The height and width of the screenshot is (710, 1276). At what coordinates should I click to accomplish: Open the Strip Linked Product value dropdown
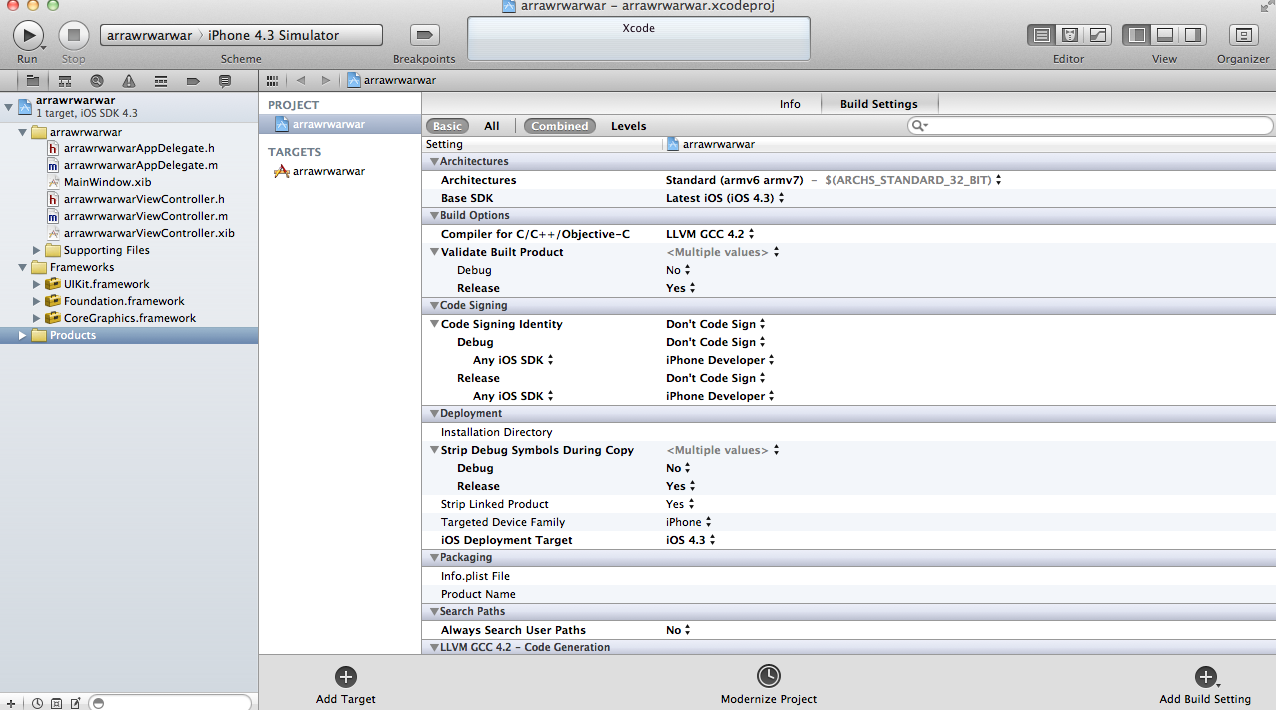(680, 504)
